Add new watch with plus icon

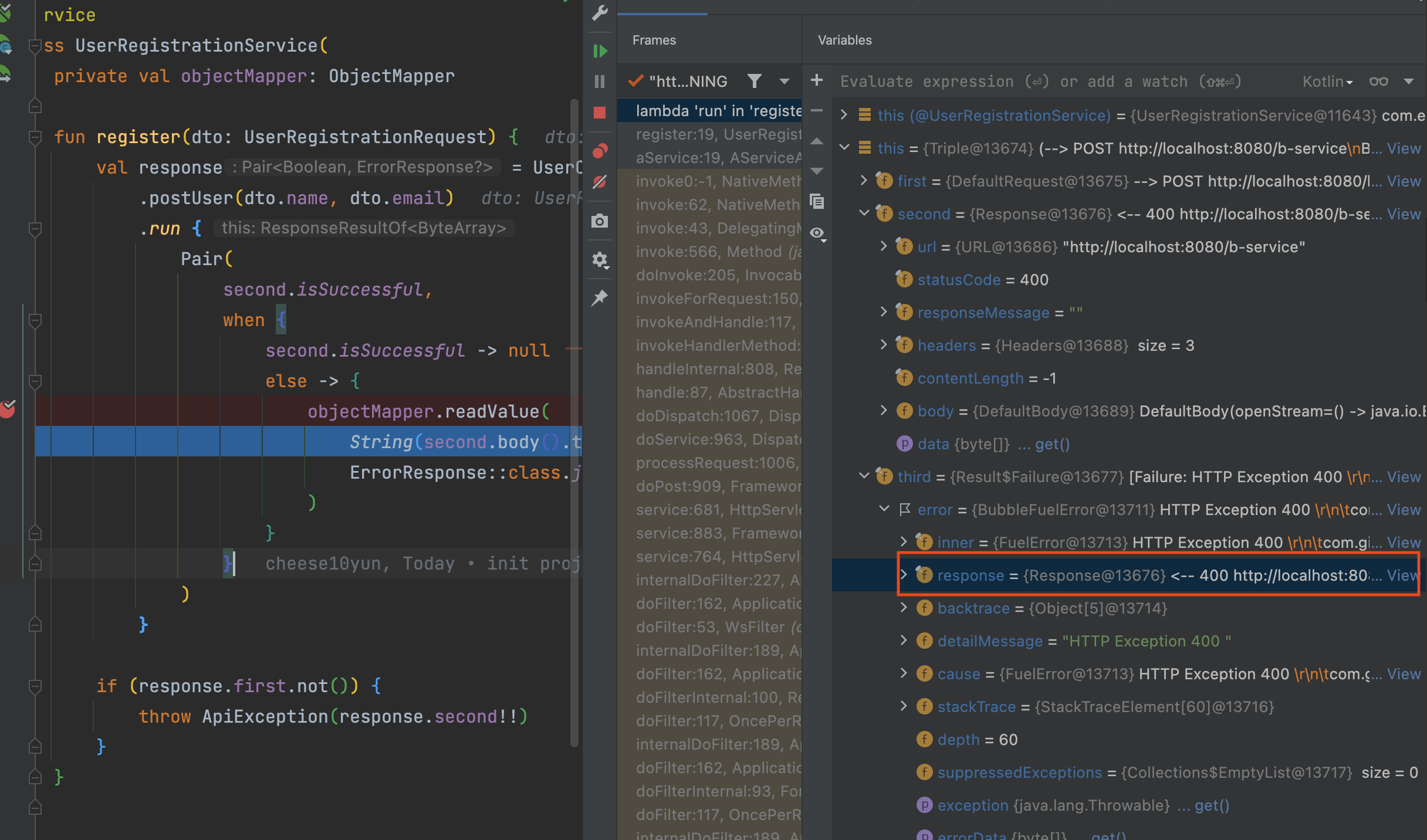(817, 80)
